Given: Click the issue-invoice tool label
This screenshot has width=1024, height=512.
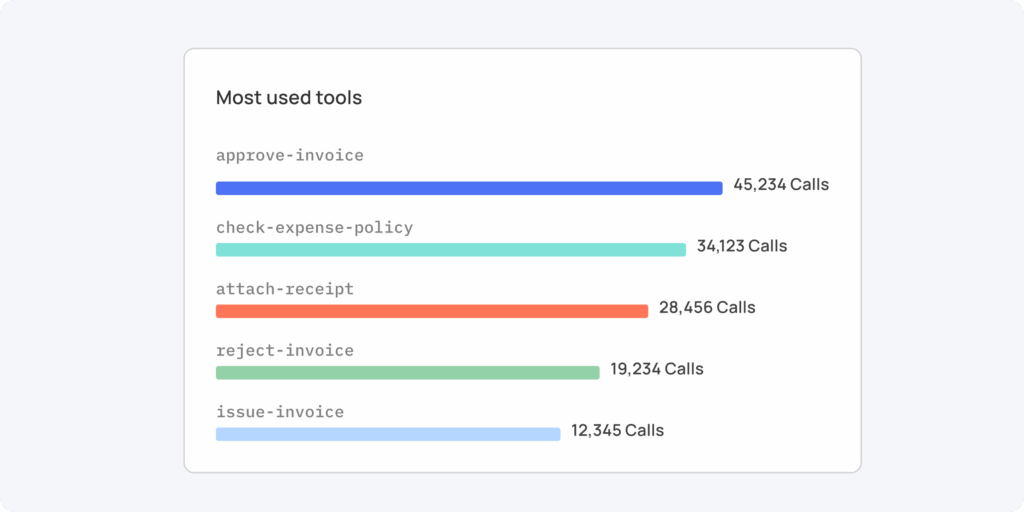Looking at the screenshot, I should 280,412.
